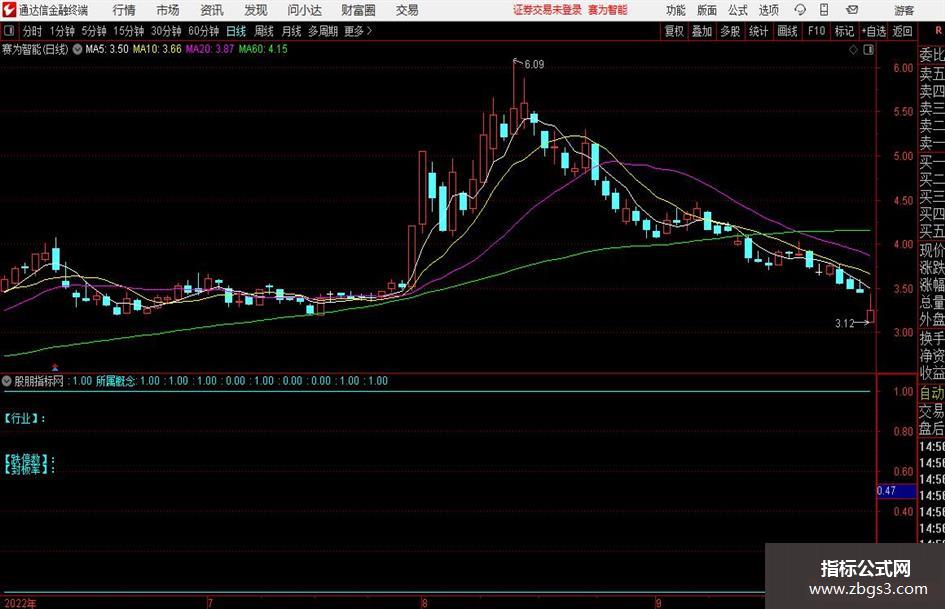Viewport: 945px width, 609px height.
Task: Click the 多股 multi-stock button
Action: click(730, 31)
